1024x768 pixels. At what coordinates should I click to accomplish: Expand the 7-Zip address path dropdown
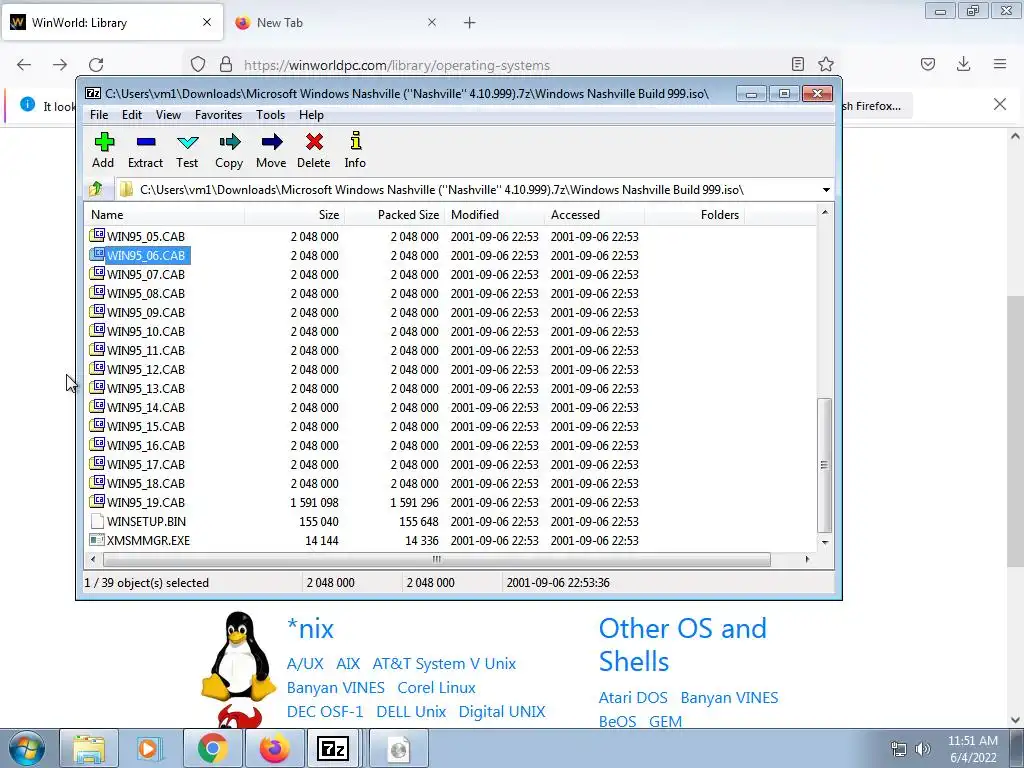coord(826,190)
